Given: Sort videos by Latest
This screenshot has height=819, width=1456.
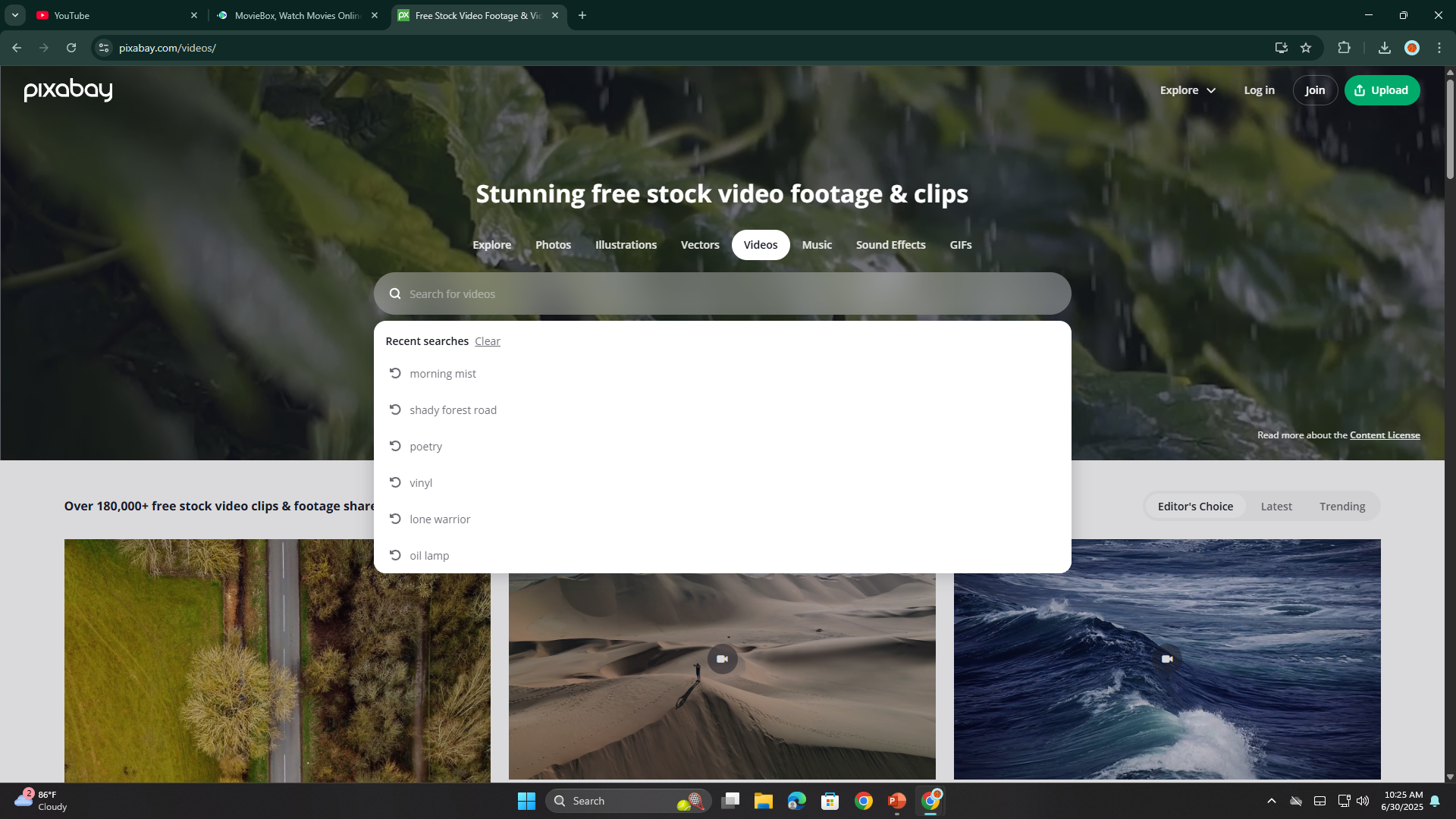Looking at the screenshot, I should point(1276,507).
